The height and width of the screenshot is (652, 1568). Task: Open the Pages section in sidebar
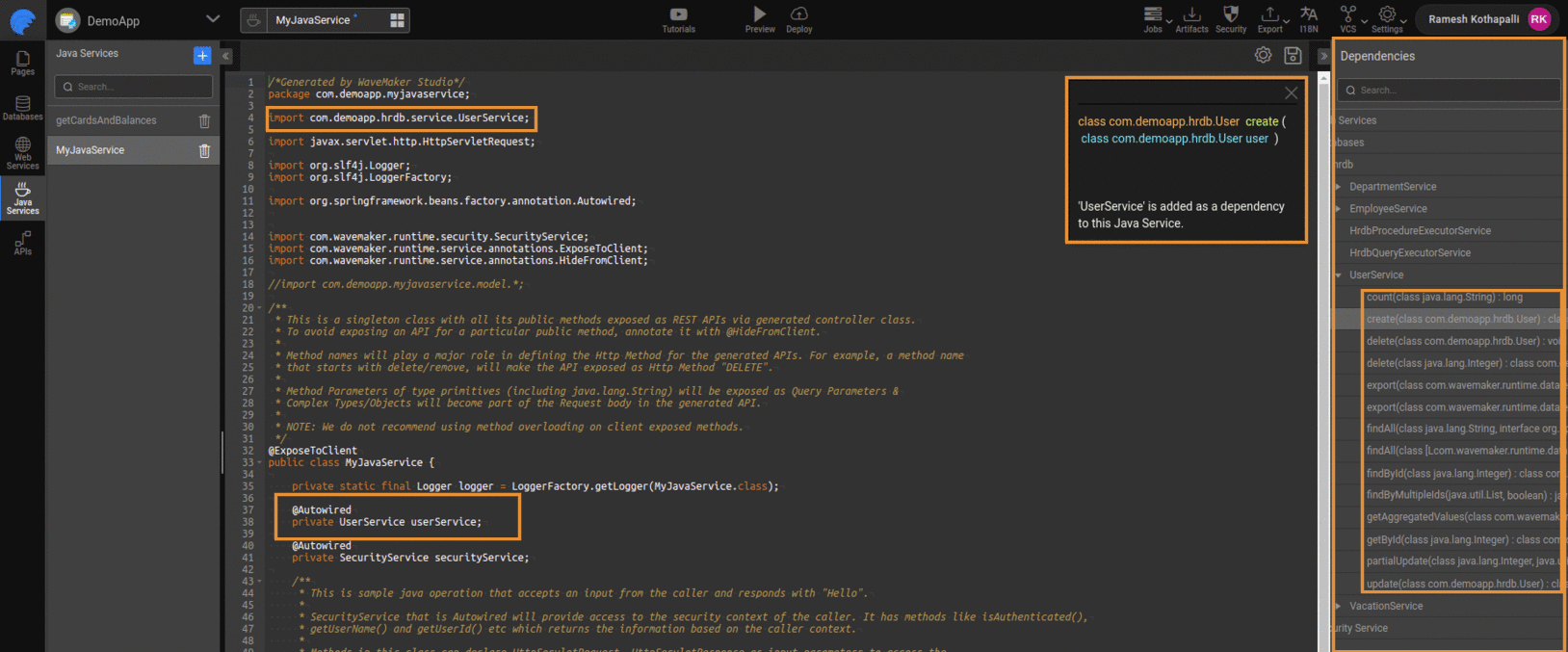coord(22,63)
